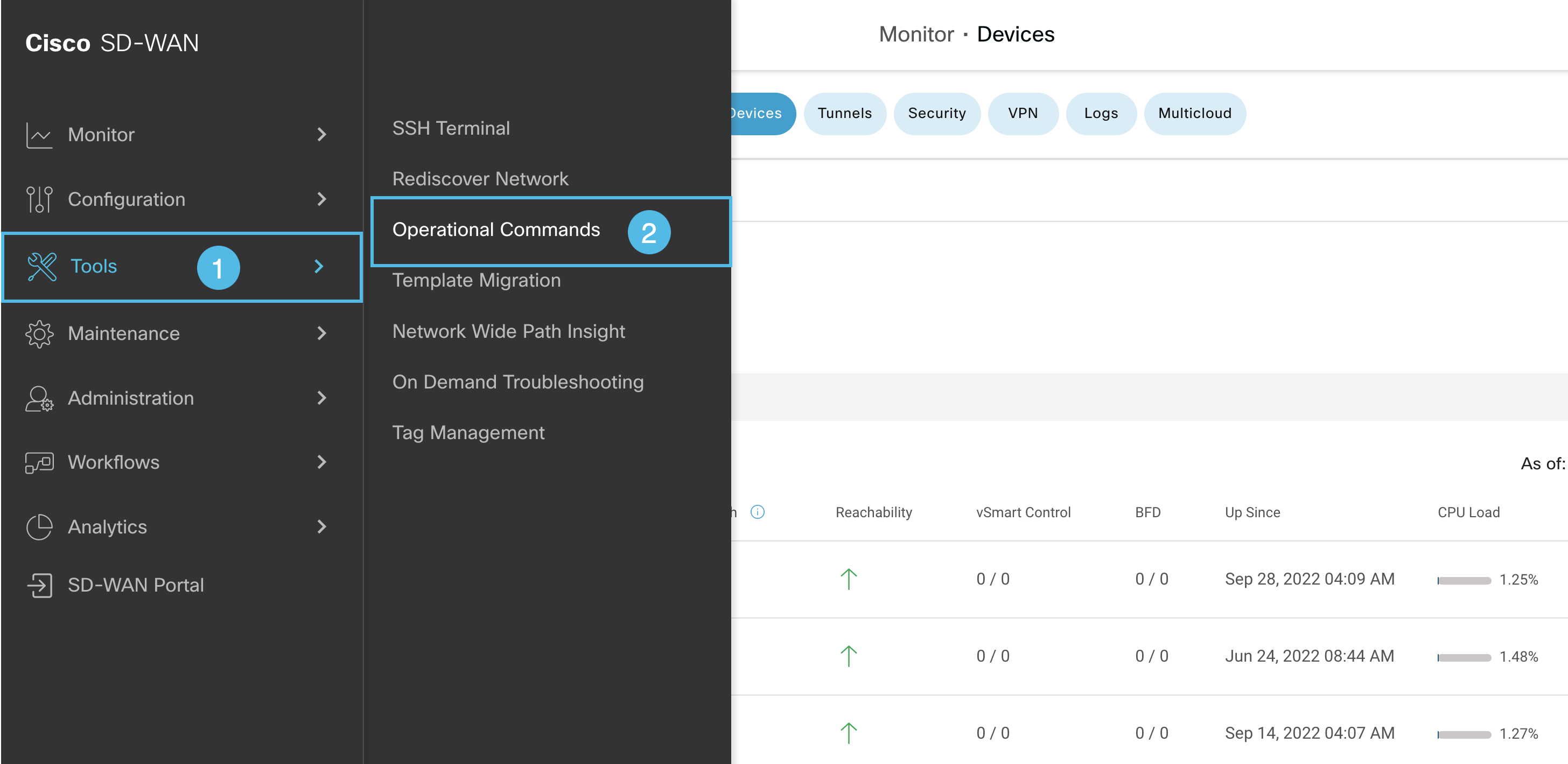
Task: Select the Administration user icon
Action: (x=38, y=398)
